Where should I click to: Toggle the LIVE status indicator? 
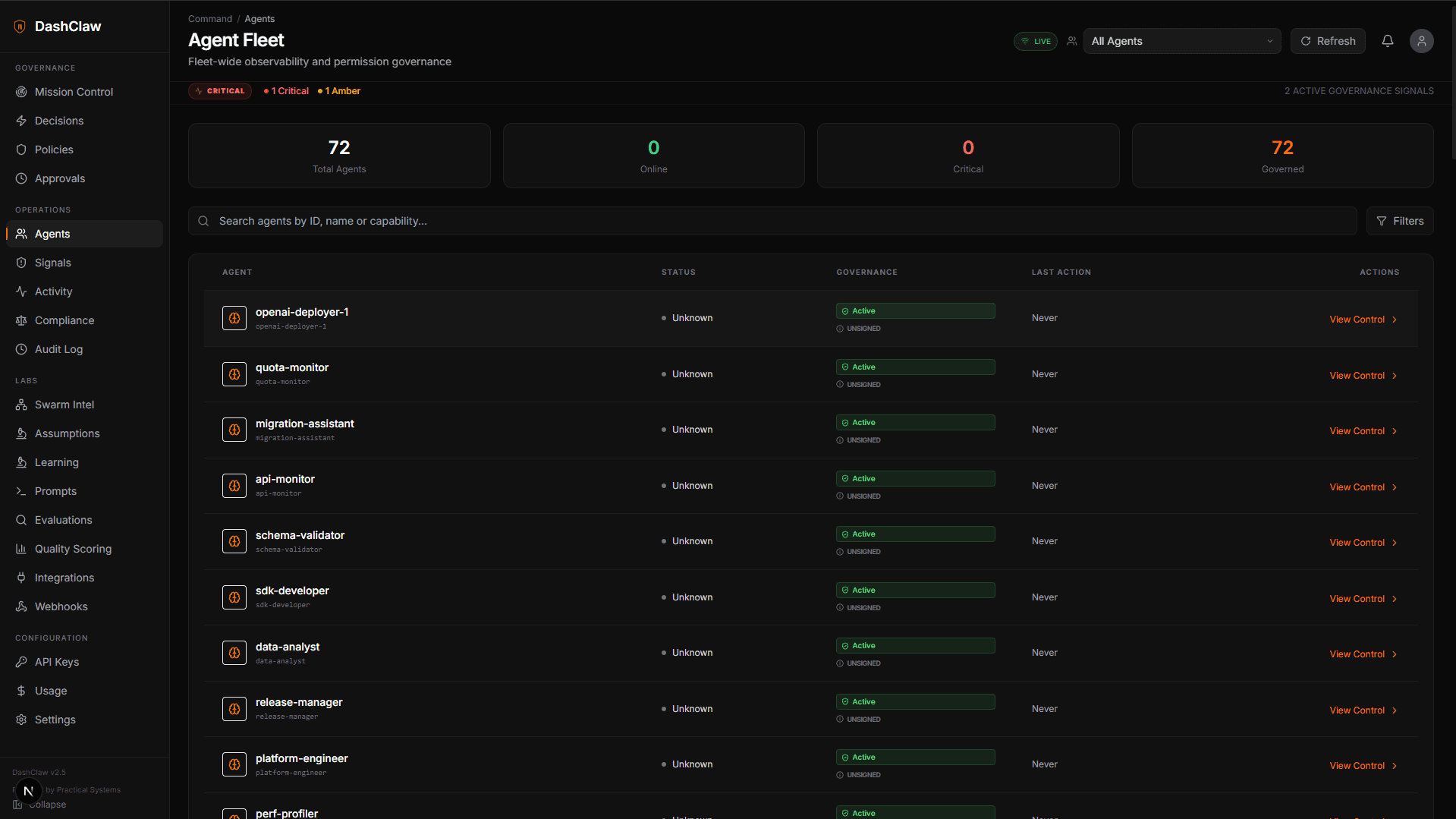tap(1035, 41)
